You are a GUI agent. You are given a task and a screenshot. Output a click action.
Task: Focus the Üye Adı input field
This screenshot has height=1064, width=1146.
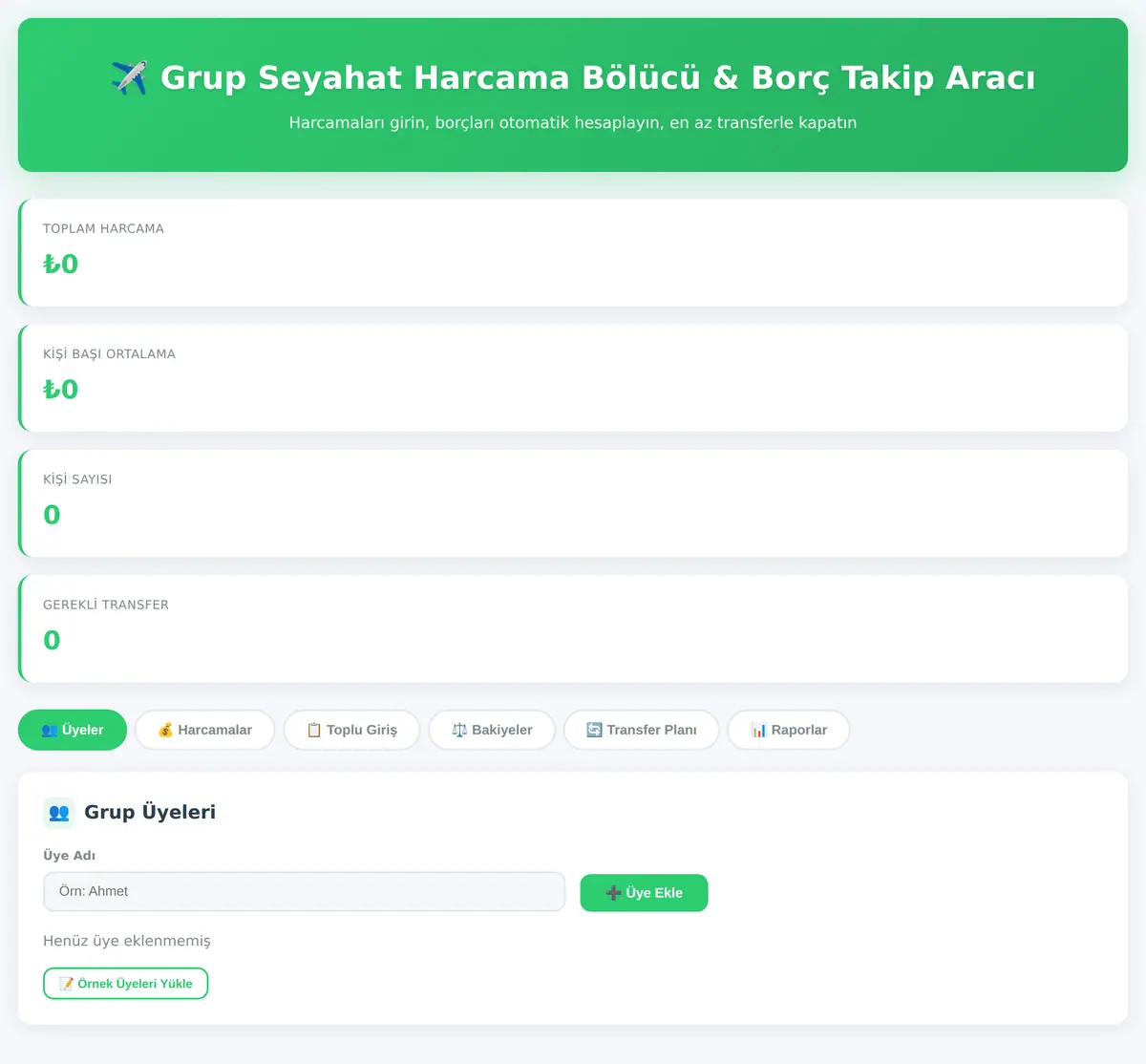[x=305, y=891]
